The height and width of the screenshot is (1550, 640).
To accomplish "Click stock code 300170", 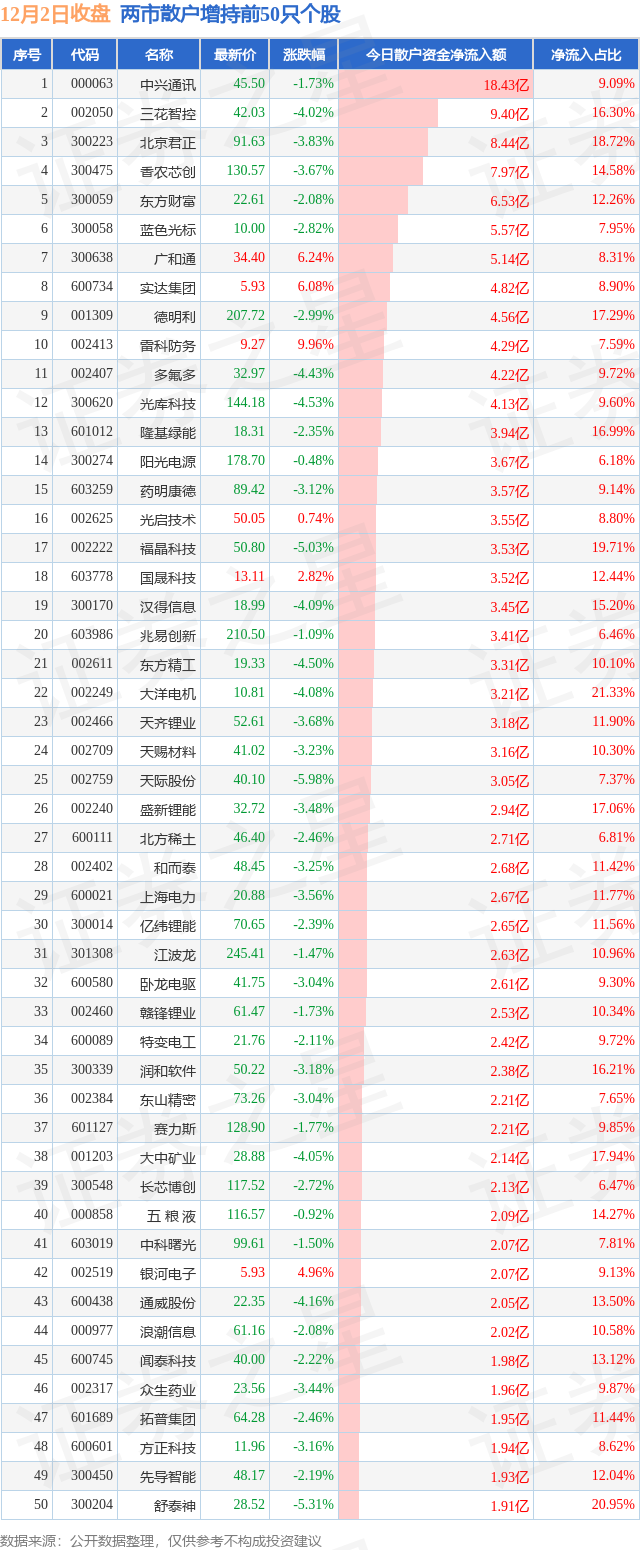I will pos(92,606).
